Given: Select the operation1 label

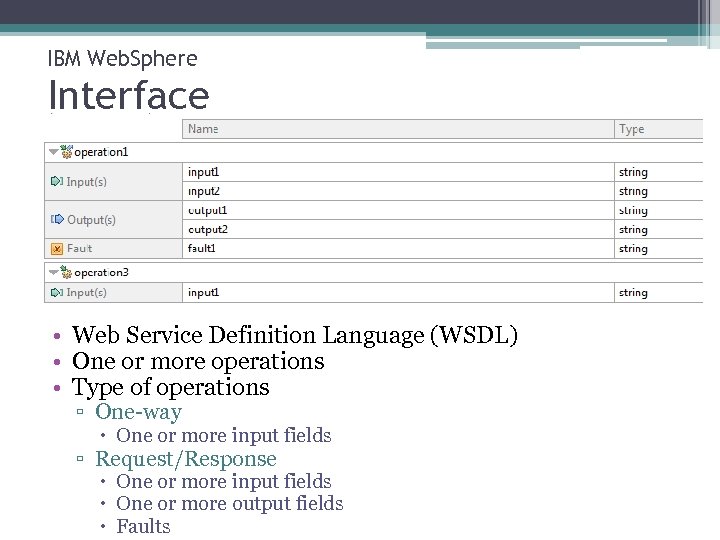Looking at the screenshot, I should 101,152.
